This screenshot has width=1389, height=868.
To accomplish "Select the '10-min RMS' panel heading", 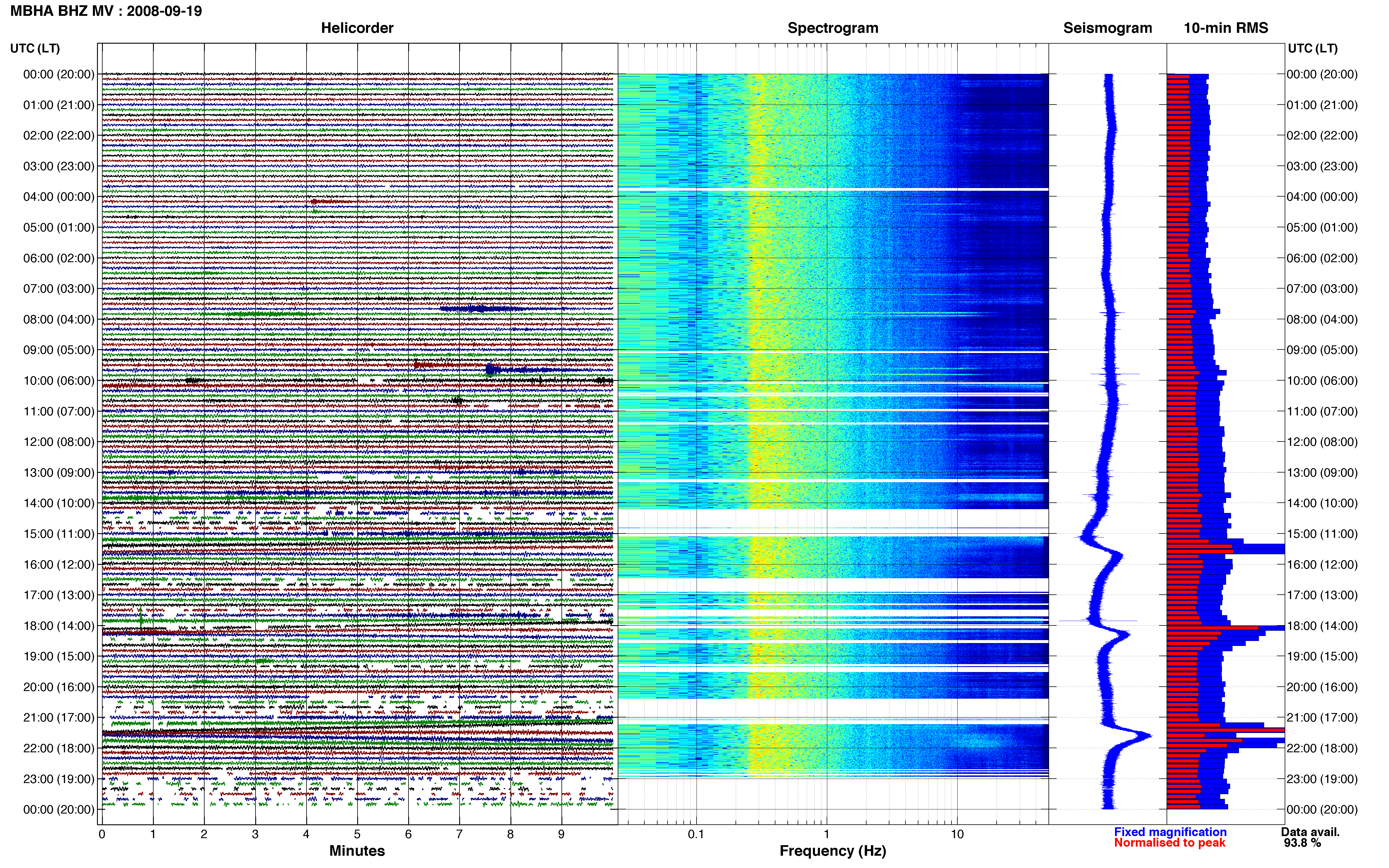I will click(1226, 28).
